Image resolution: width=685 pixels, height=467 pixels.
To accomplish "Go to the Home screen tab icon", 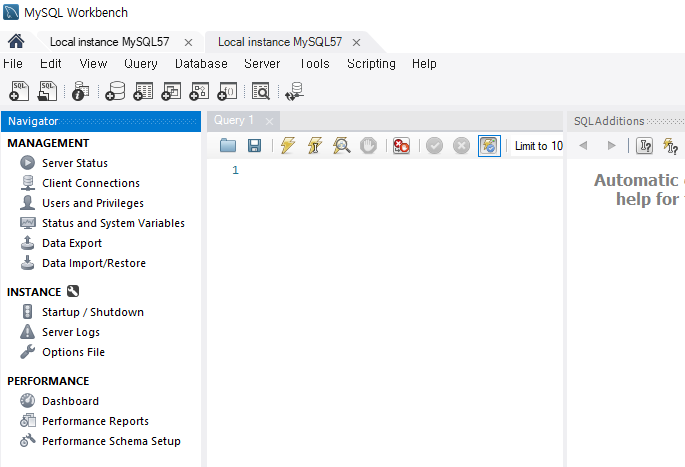I will pyautogui.click(x=16, y=42).
